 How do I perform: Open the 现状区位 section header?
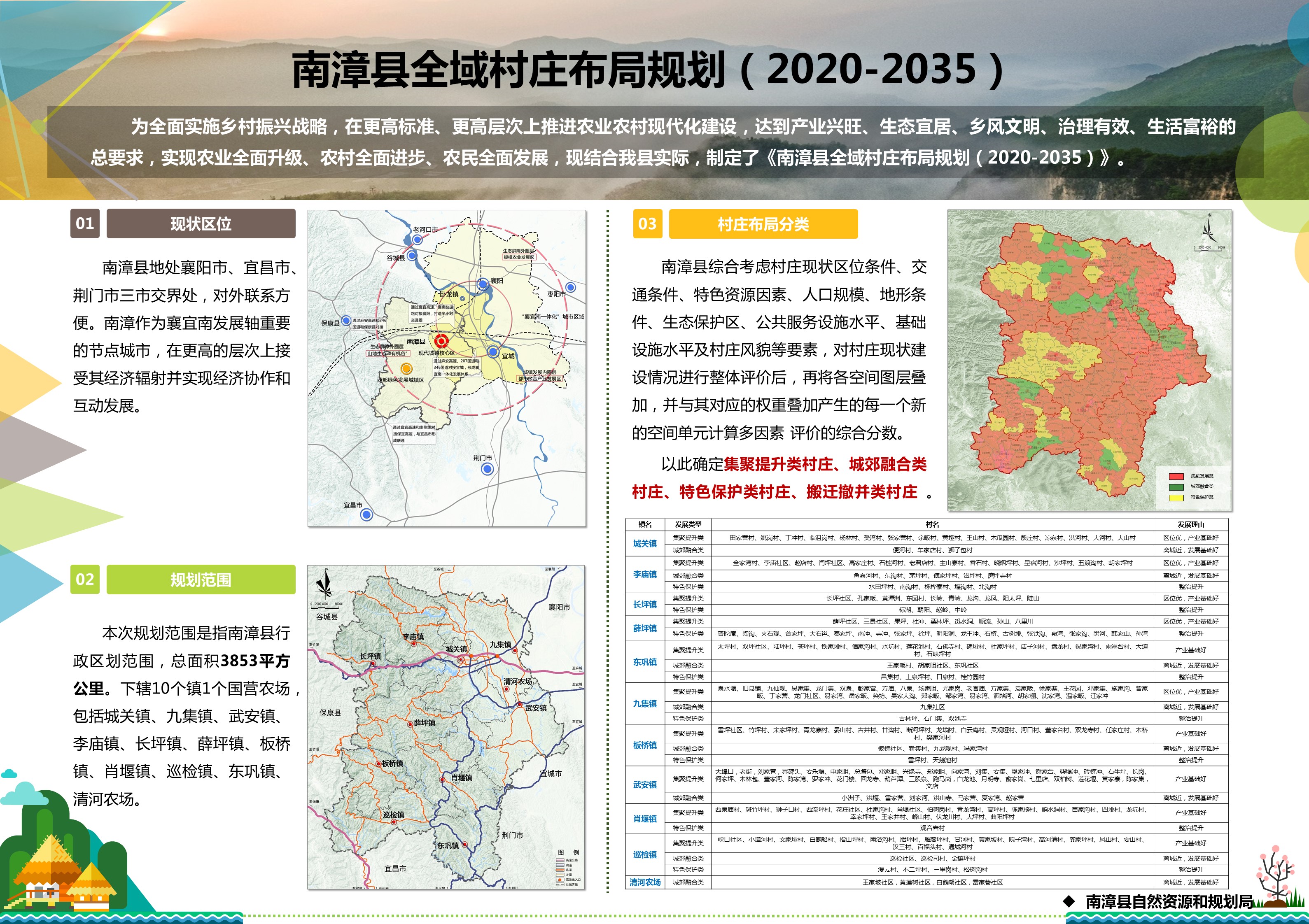click(201, 223)
